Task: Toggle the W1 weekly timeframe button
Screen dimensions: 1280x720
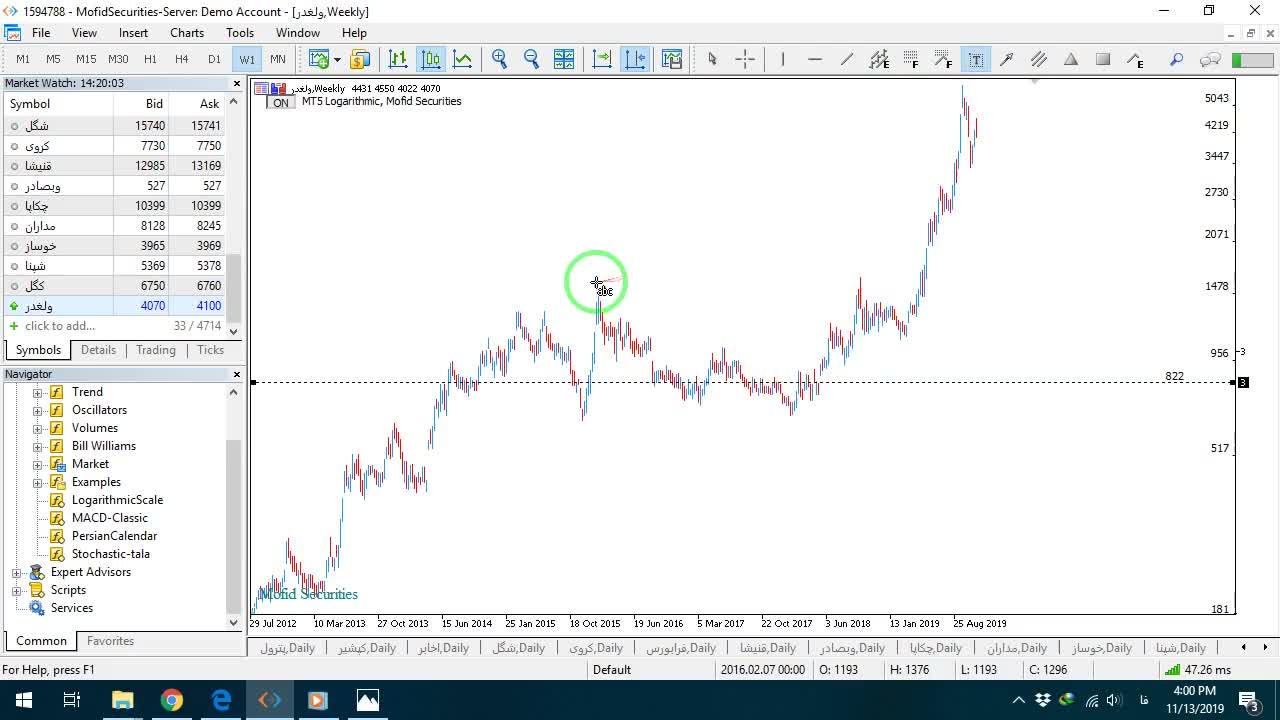Action: 247,59
